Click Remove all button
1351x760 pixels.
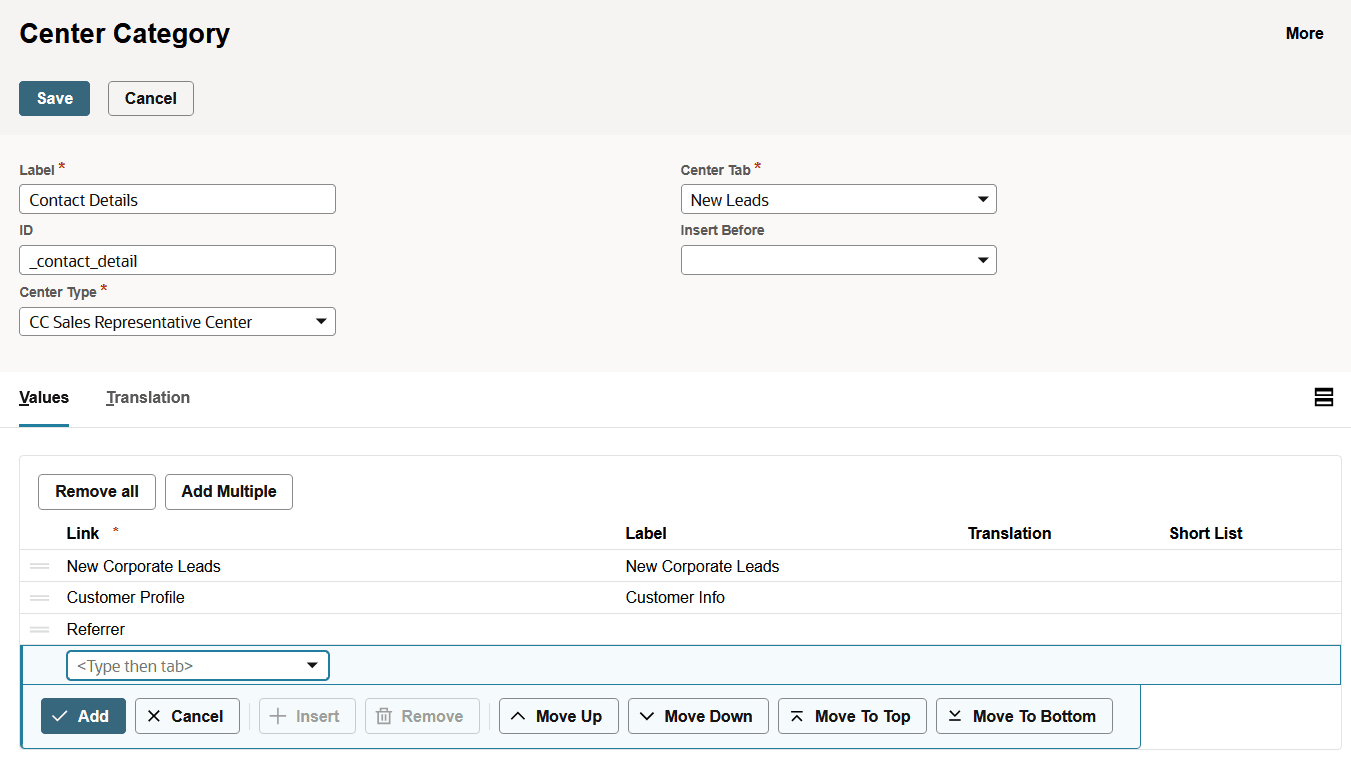[x=97, y=491]
